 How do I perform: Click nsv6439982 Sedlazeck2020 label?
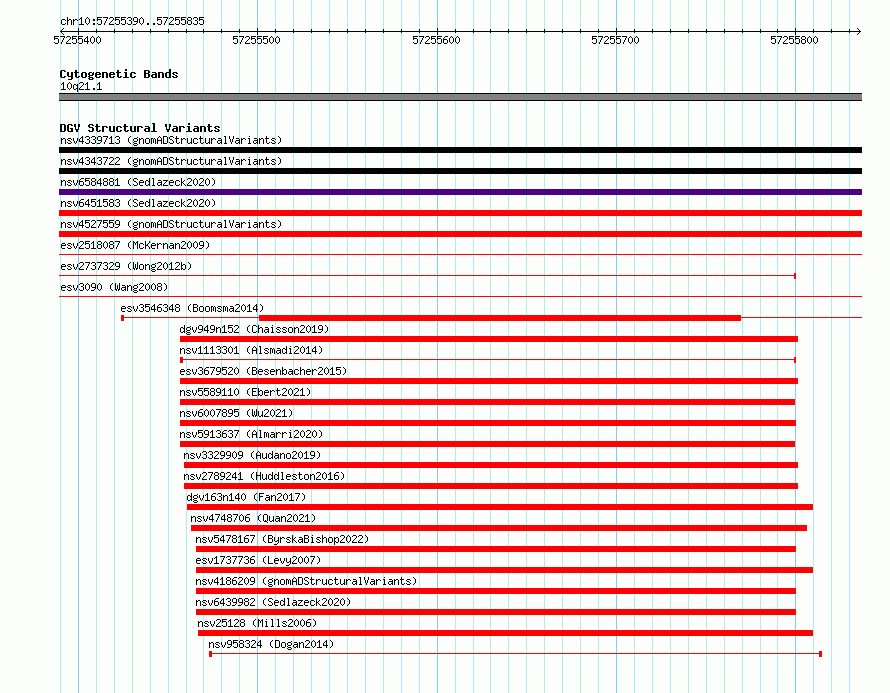tap(273, 602)
